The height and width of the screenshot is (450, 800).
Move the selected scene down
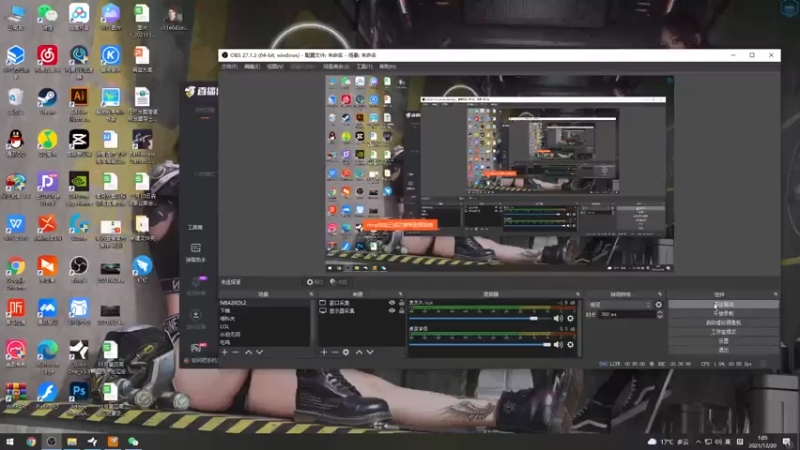click(260, 352)
